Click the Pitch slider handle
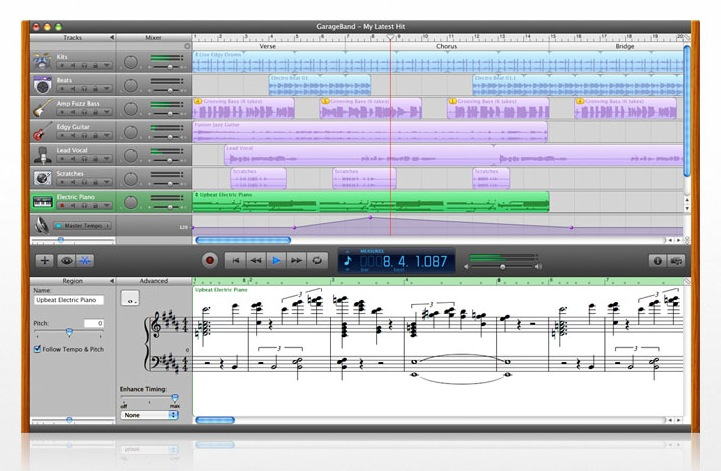Screen dimensions: 721x471 pos(69,332)
